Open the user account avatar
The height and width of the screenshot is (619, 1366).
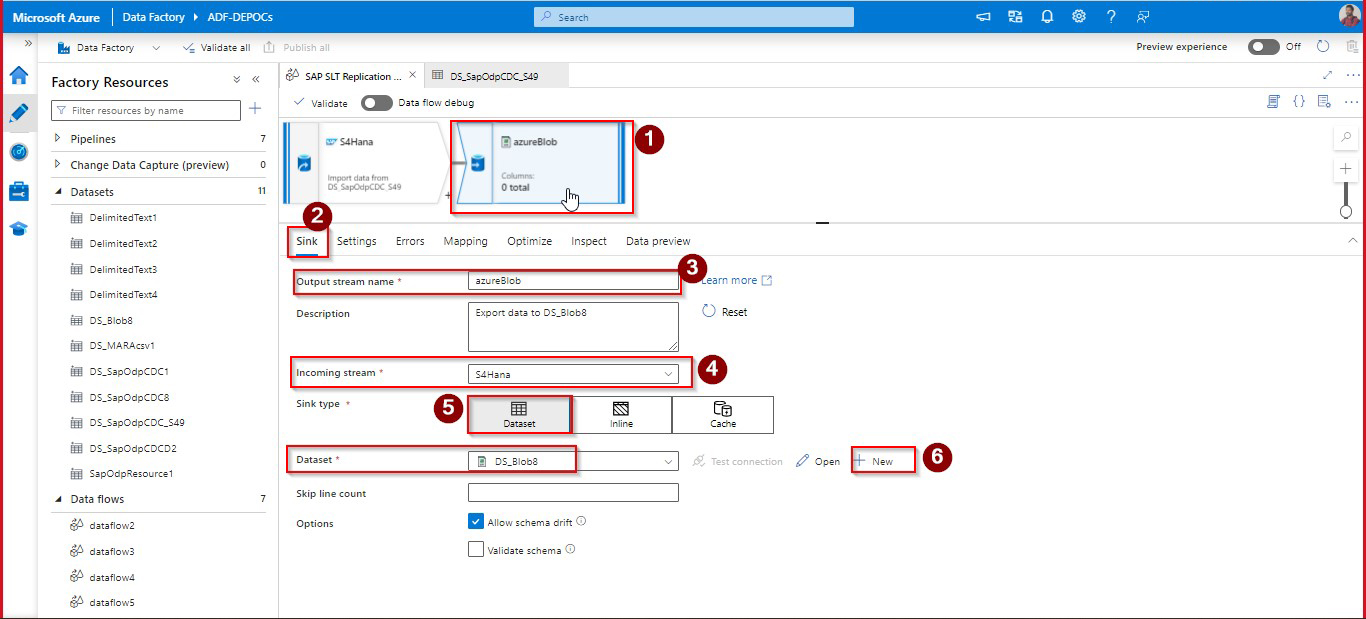[x=1349, y=16]
